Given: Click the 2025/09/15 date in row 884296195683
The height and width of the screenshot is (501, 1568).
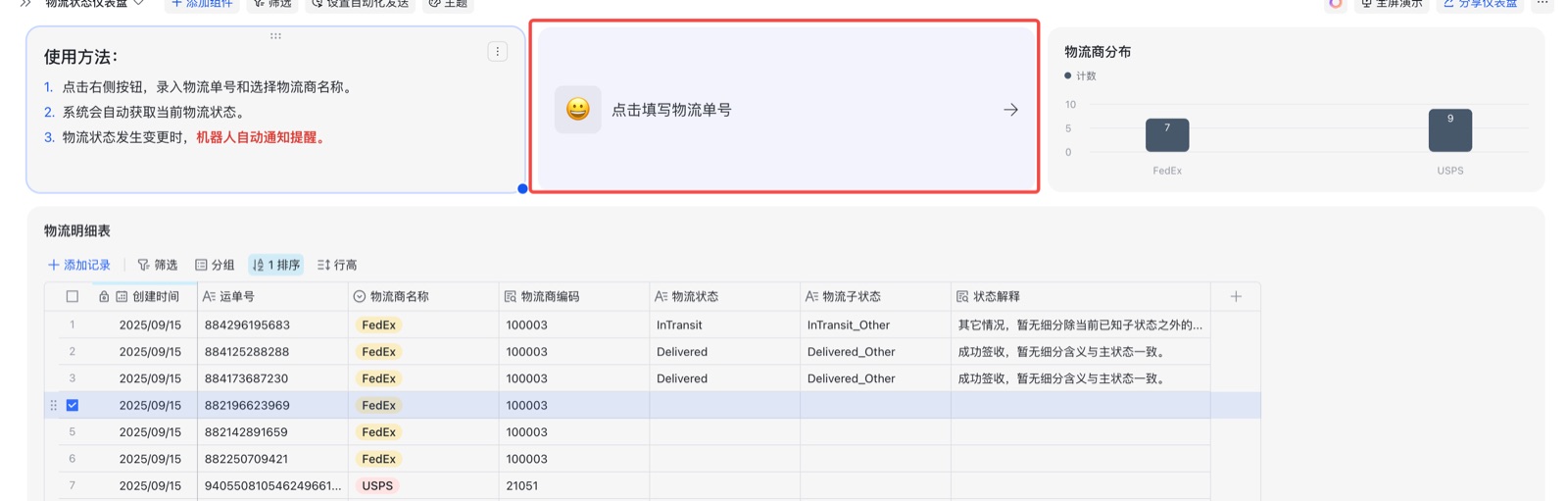Looking at the screenshot, I should pos(150,325).
